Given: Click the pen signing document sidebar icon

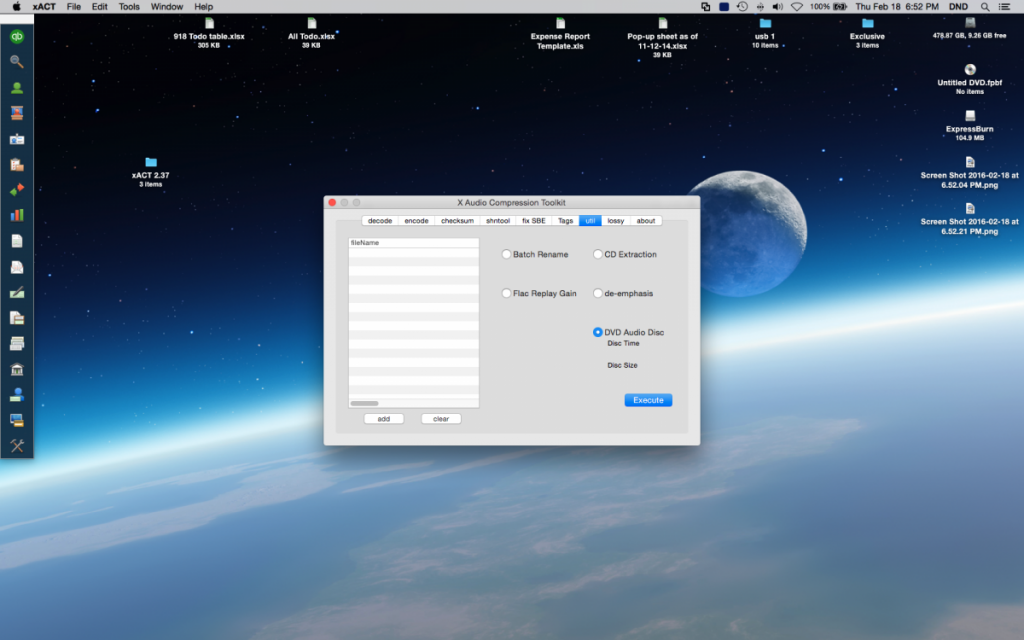Looking at the screenshot, I should [x=17, y=293].
